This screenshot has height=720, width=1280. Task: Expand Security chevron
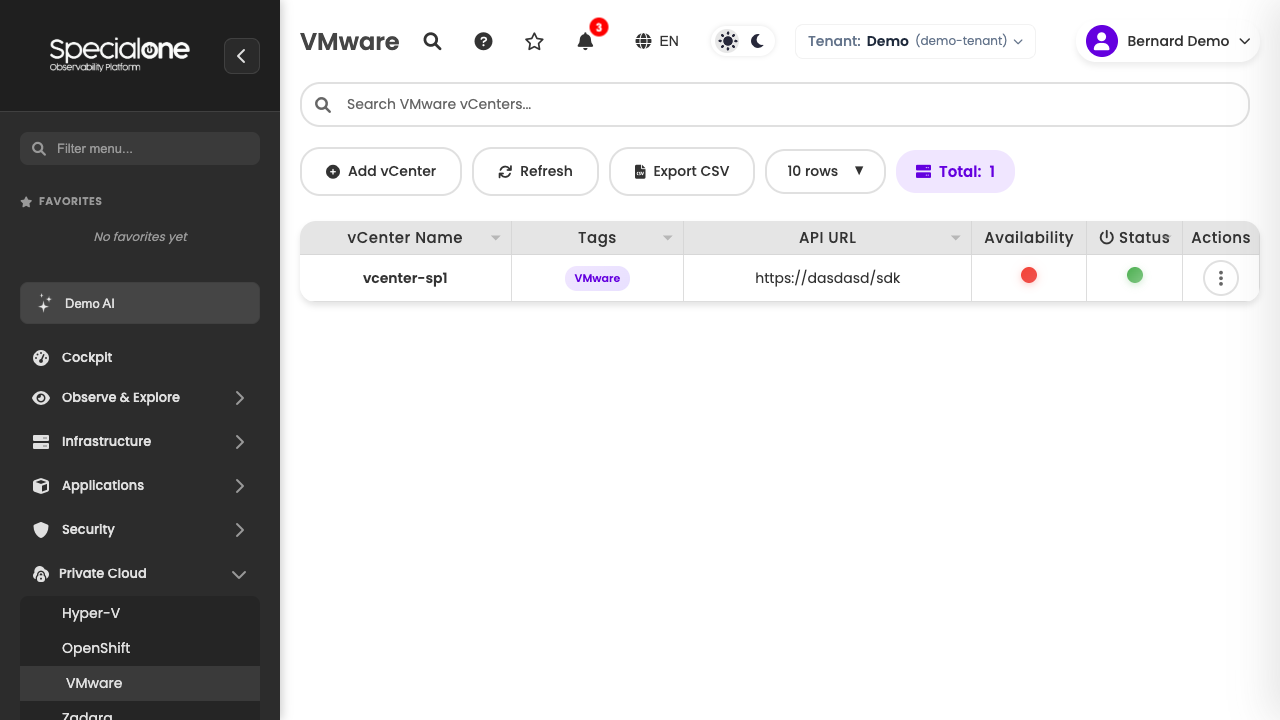tap(239, 530)
